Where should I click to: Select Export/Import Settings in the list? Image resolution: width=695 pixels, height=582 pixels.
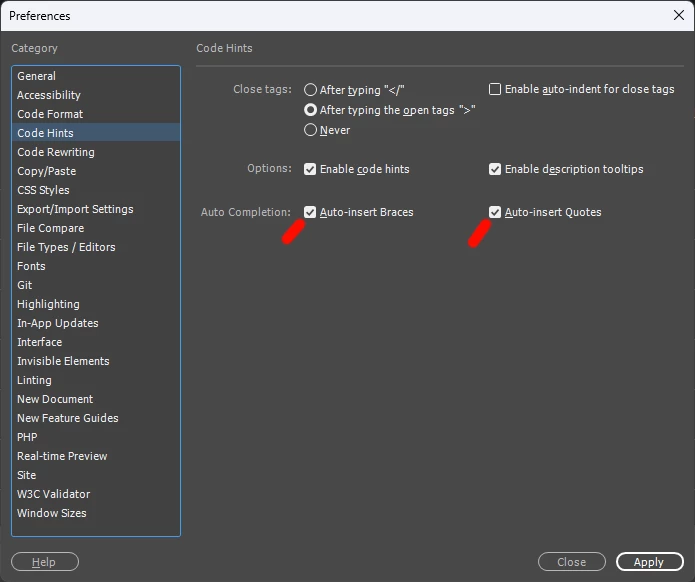click(x=96, y=209)
